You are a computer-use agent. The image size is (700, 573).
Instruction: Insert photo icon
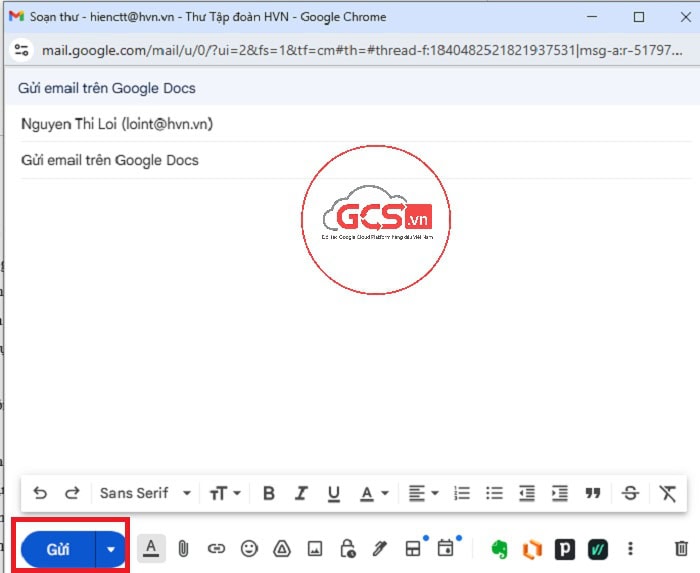tap(315, 548)
